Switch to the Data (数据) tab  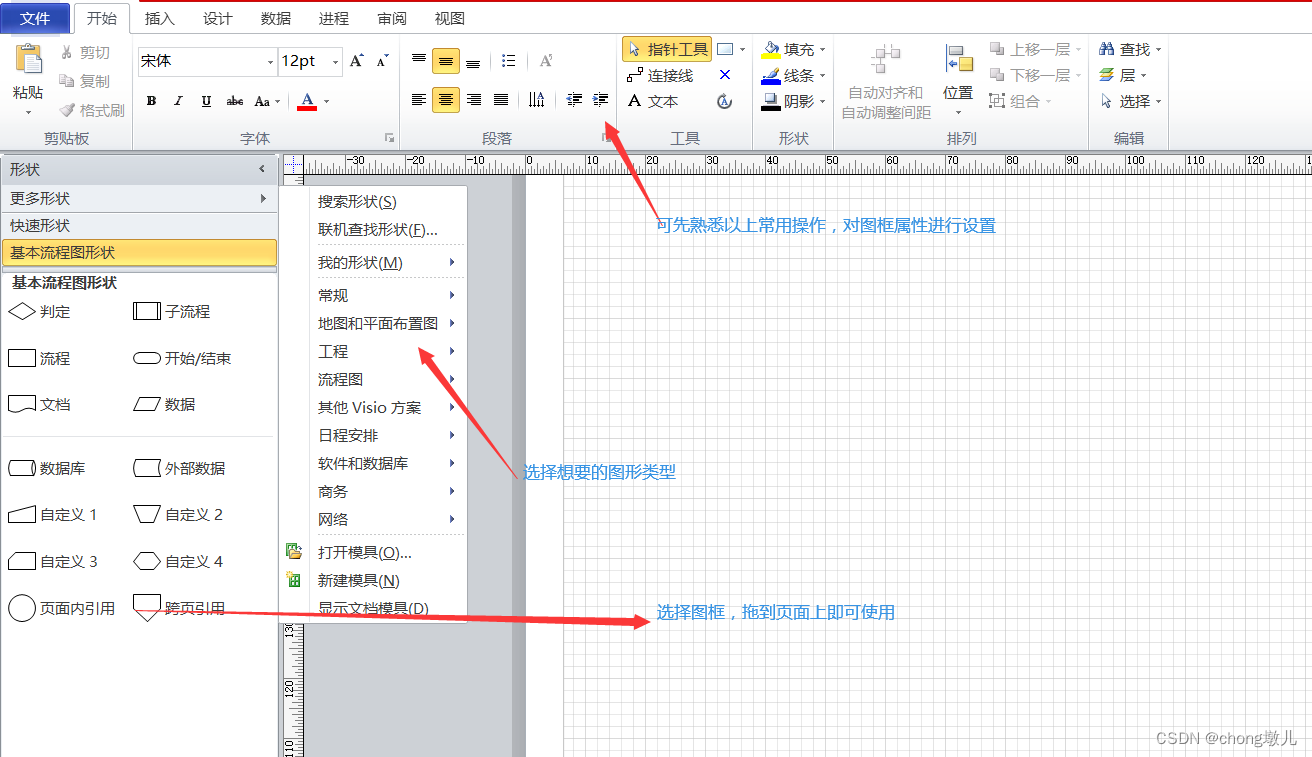(275, 18)
